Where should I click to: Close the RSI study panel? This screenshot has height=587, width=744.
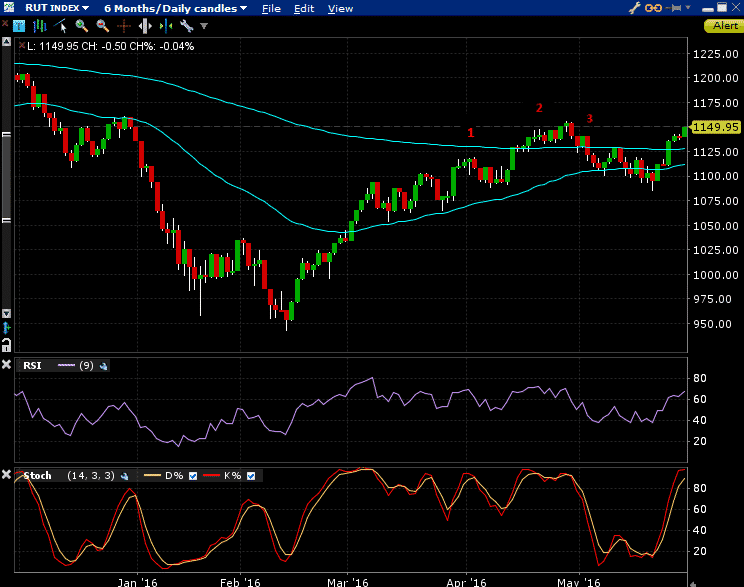[x=7, y=364]
